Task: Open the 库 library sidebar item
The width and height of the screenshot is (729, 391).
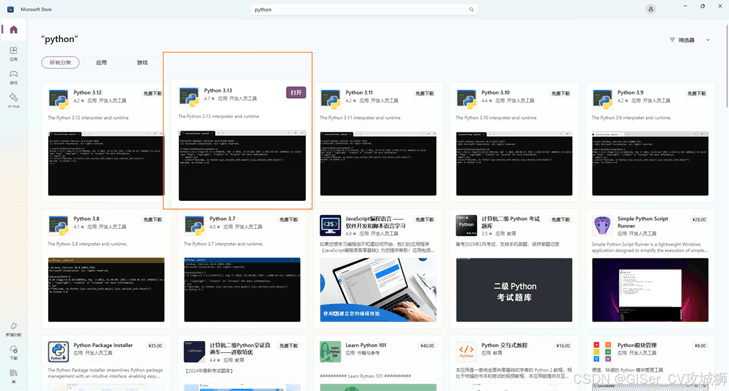Action: [13, 375]
